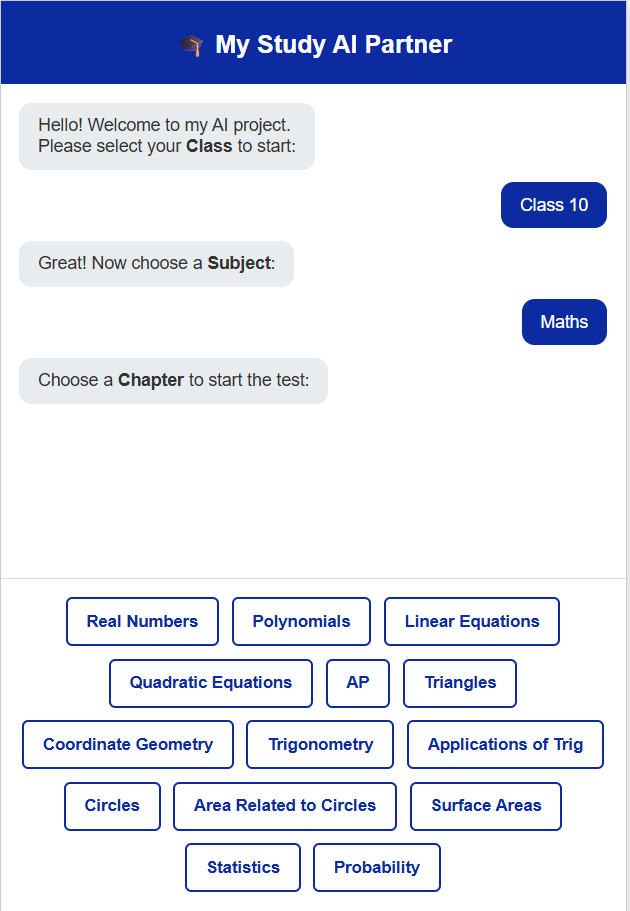Viewport: 630px width, 911px height.
Task: Pick Applications of Trig chapter
Action: click(505, 745)
